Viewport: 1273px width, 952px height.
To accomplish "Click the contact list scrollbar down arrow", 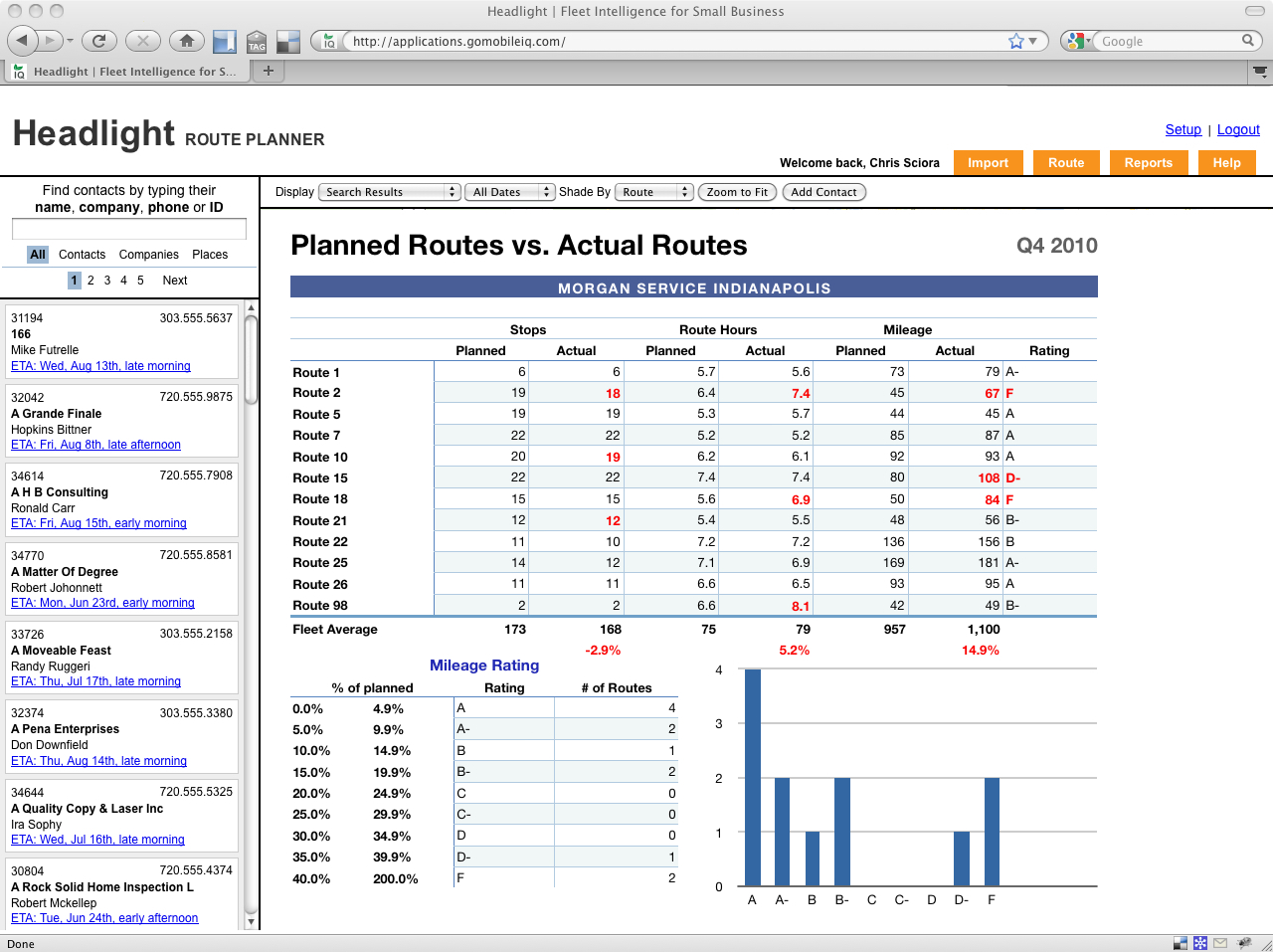I will (251, 921).
